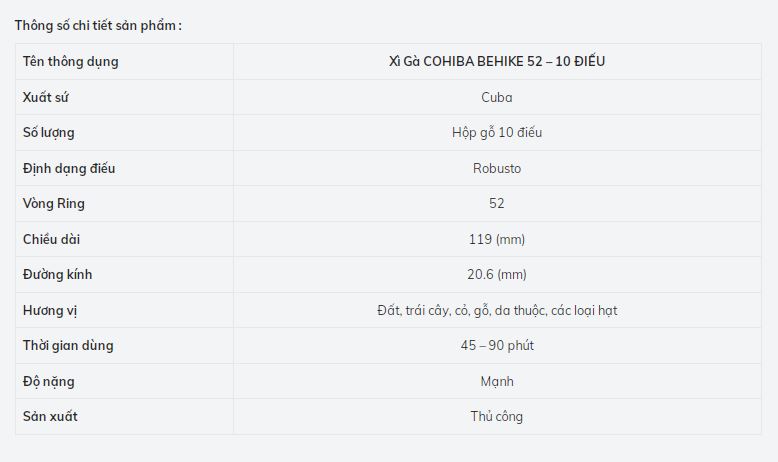Click the 'Hương vị' flavor description text
Screen dimensions: 778x462
click(x=497, y=310)
